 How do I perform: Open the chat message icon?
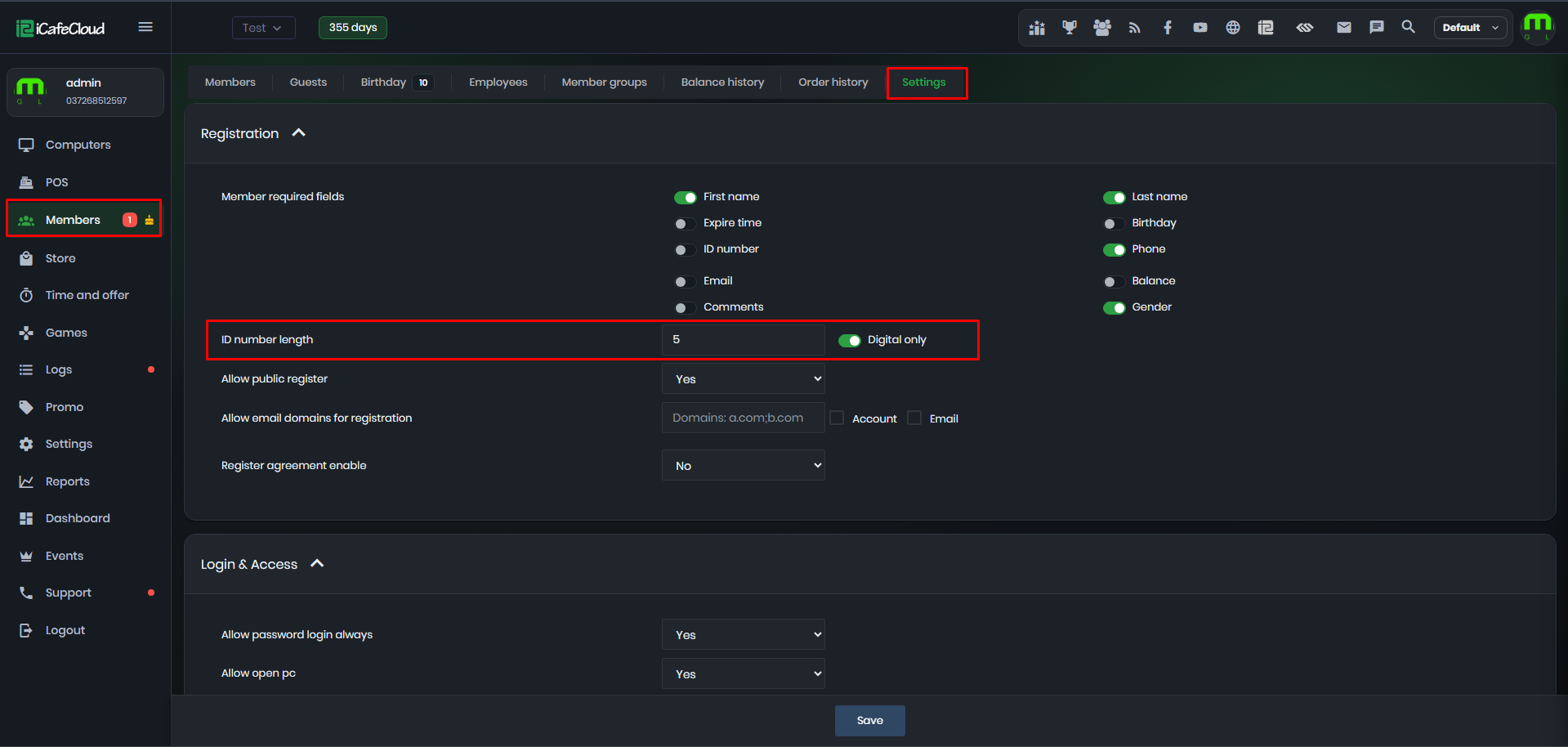pyautogui.click(x=1377, y=28)
